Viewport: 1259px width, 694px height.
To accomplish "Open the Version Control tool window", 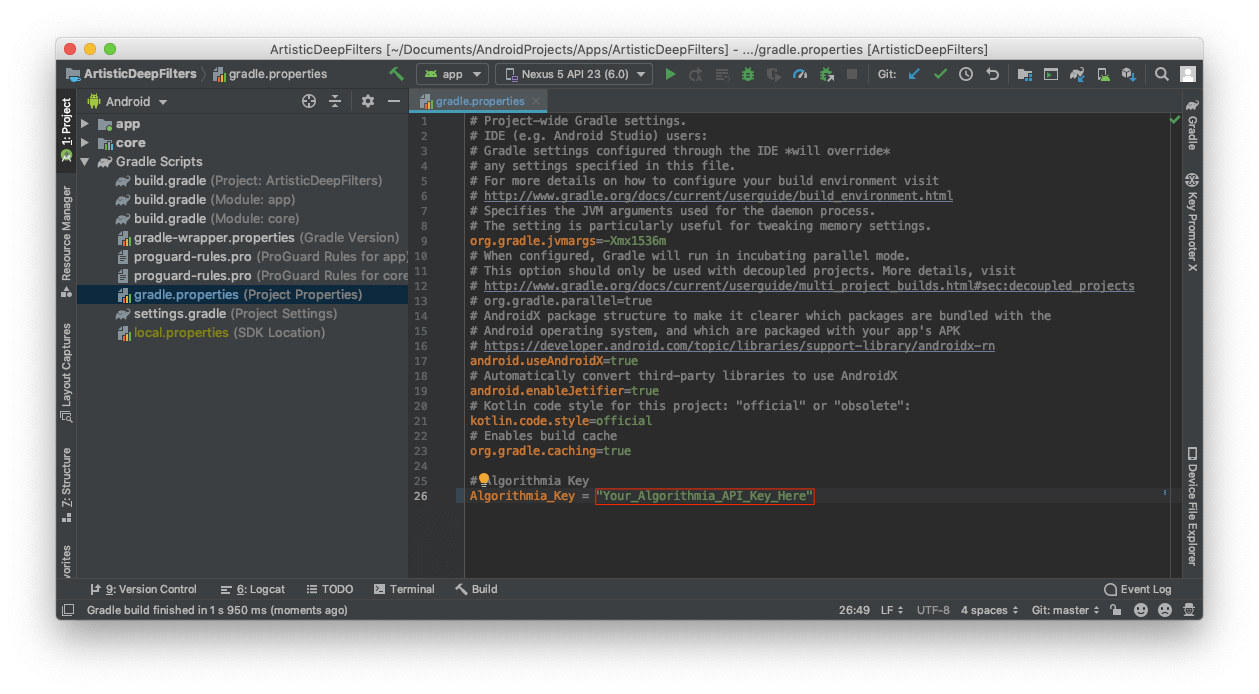I will (144, 589).
